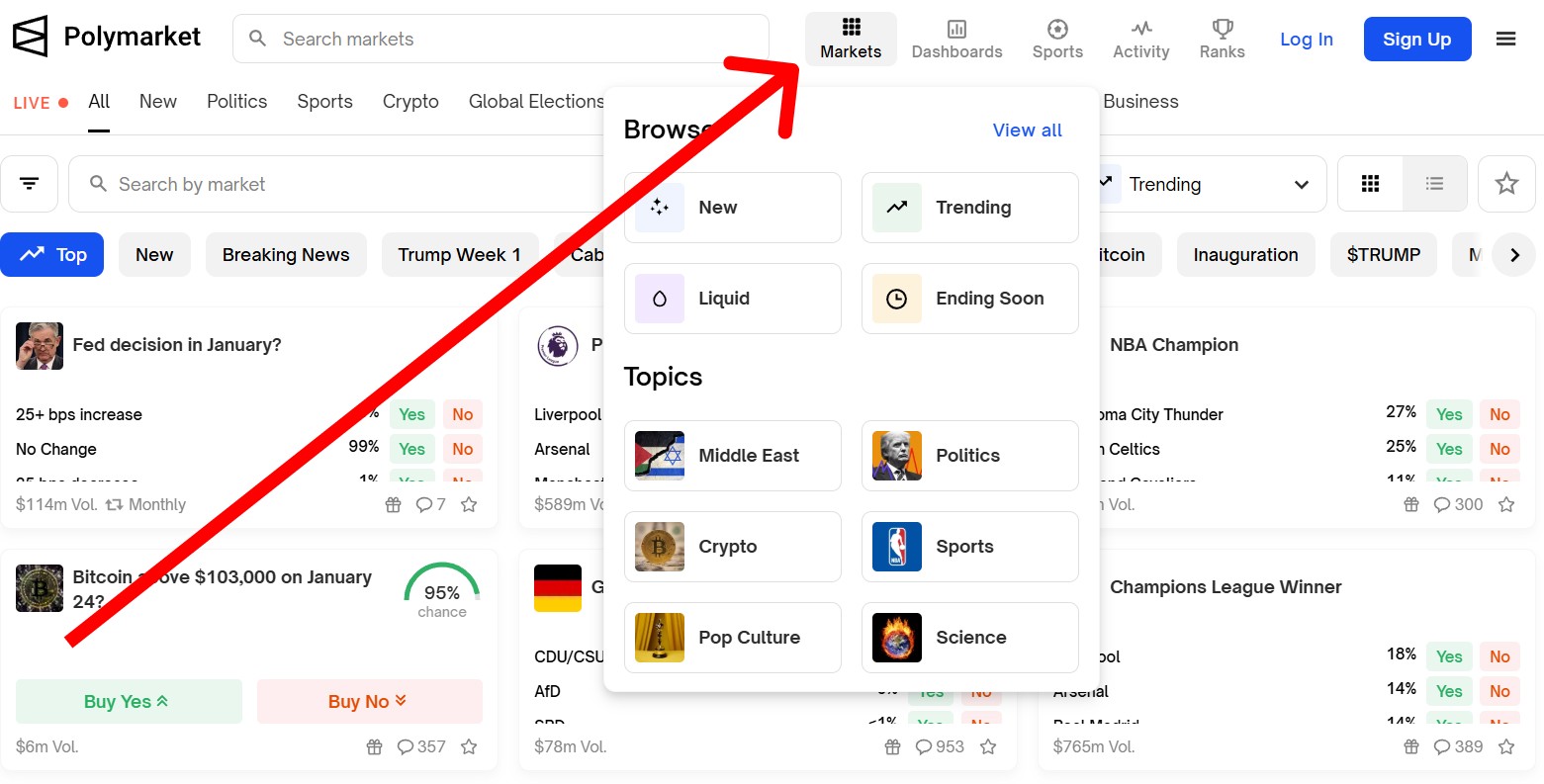Select the All category tab
The height and width of the screenshot is (784, 1544).
(x=99, y=102)
